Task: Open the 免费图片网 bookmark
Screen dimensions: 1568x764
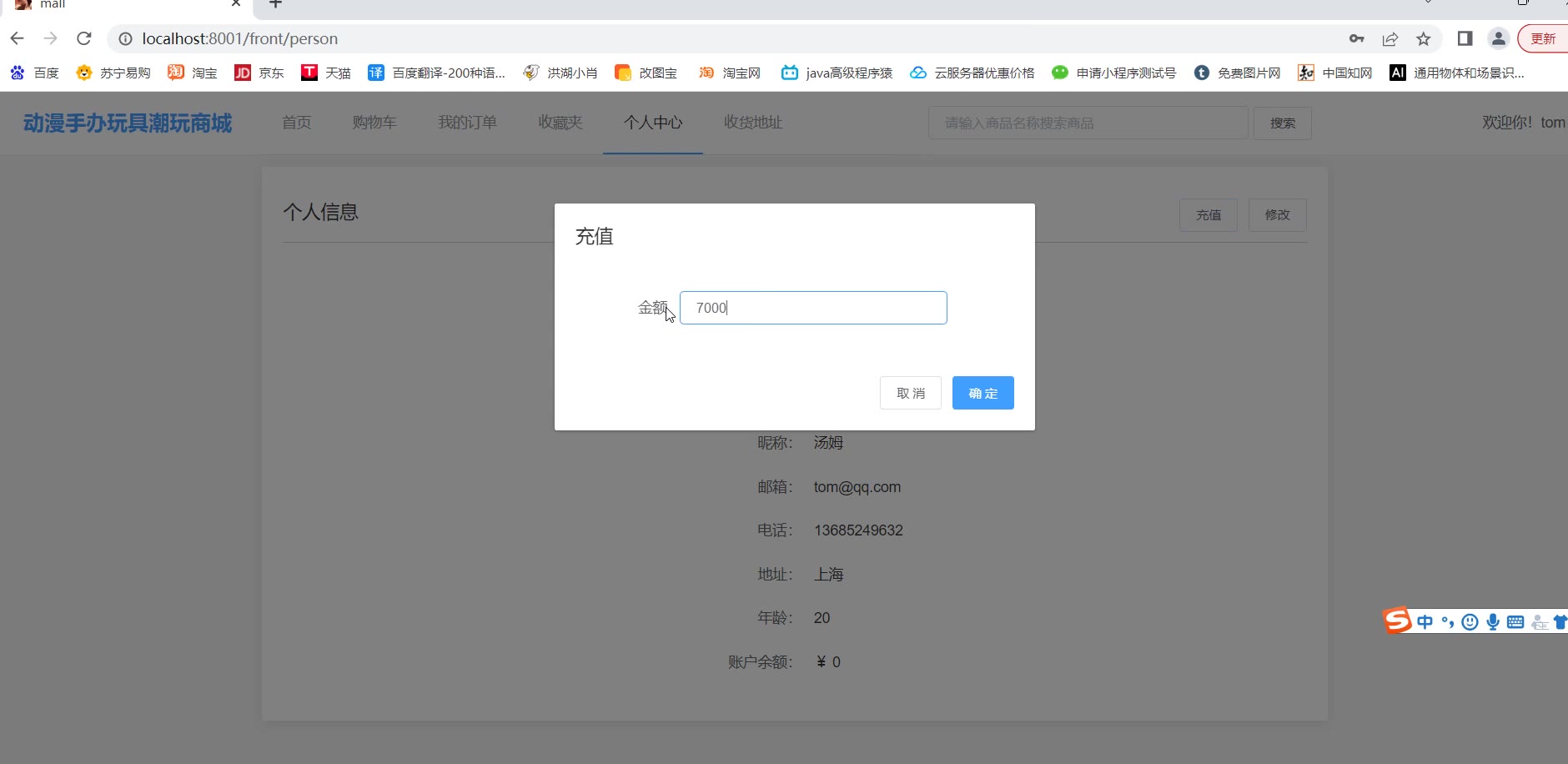Action: tap(1238, 73)
